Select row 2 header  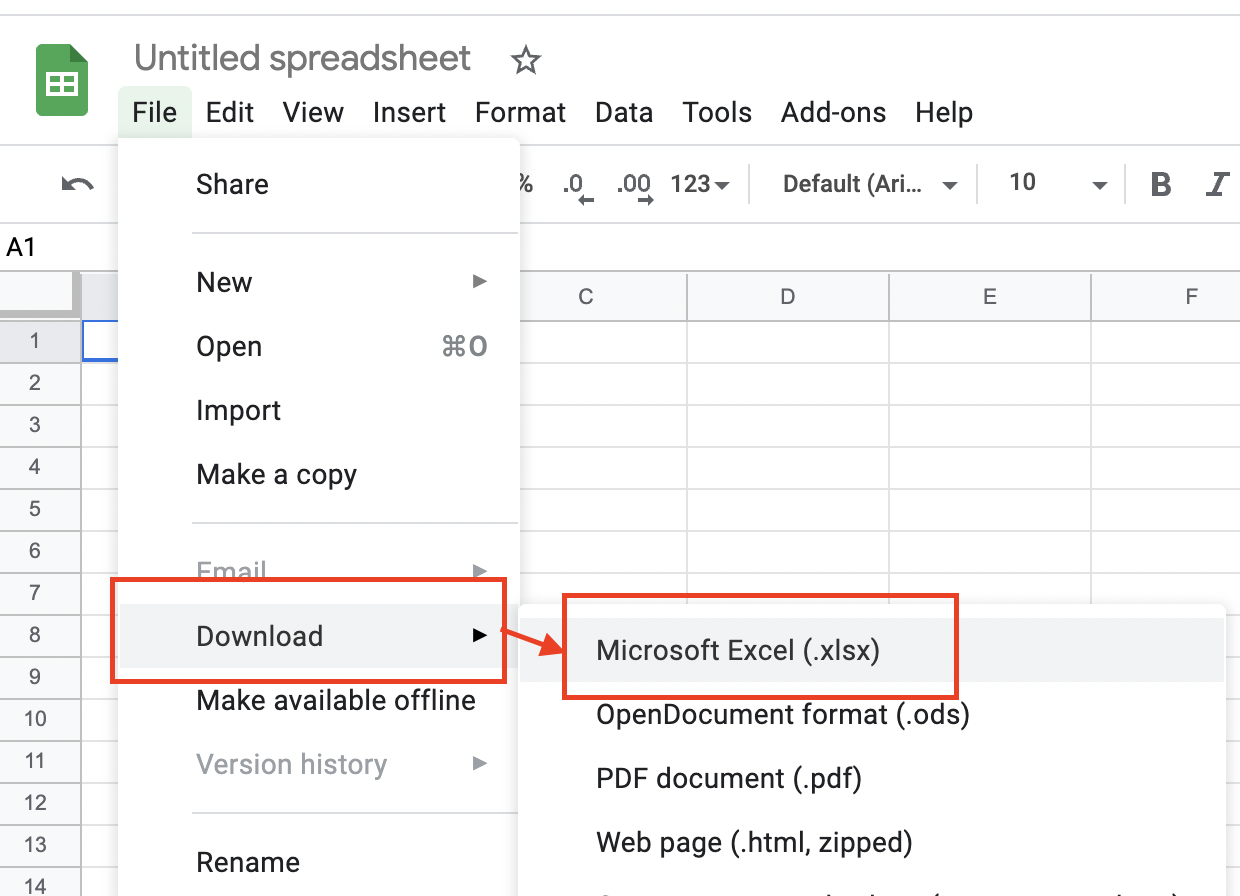[40, 383]
